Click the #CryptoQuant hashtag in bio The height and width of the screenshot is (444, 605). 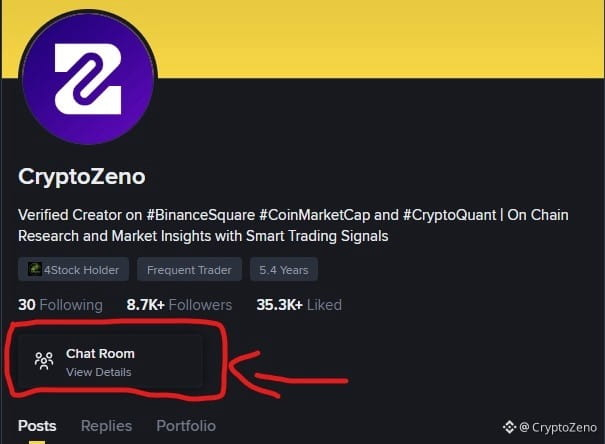450,215
